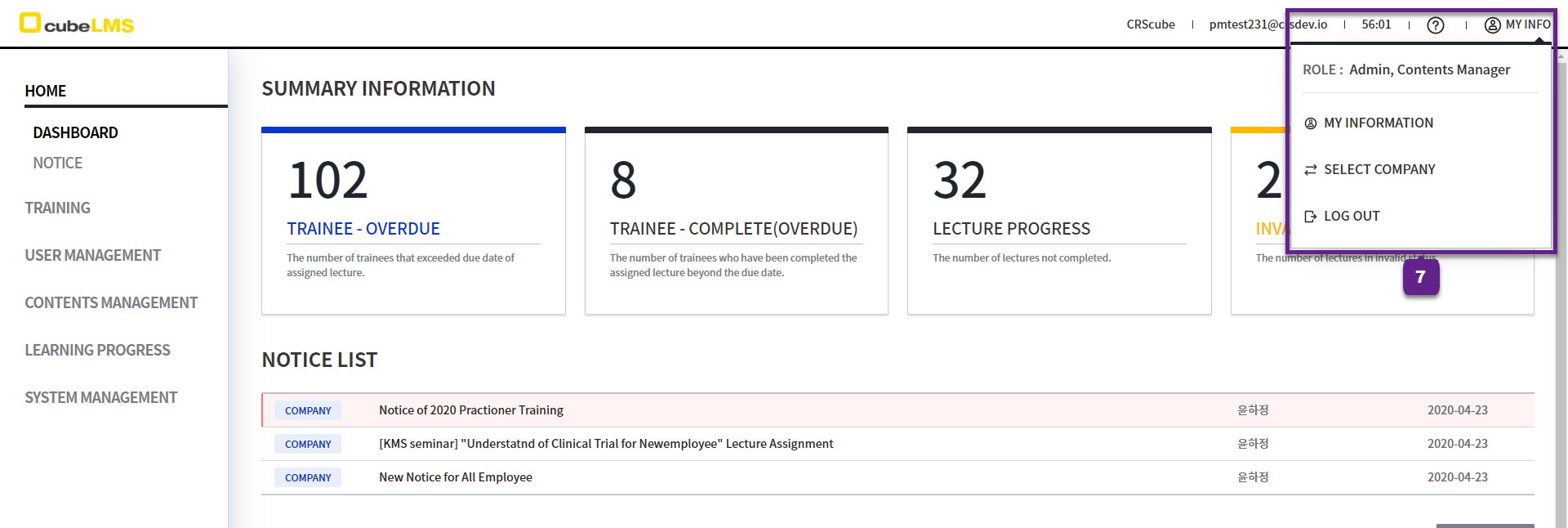The width and height of the screenshot is (1568, 528).
Task: Open the help question mark icon
Action: click(x=1435, y=25)
